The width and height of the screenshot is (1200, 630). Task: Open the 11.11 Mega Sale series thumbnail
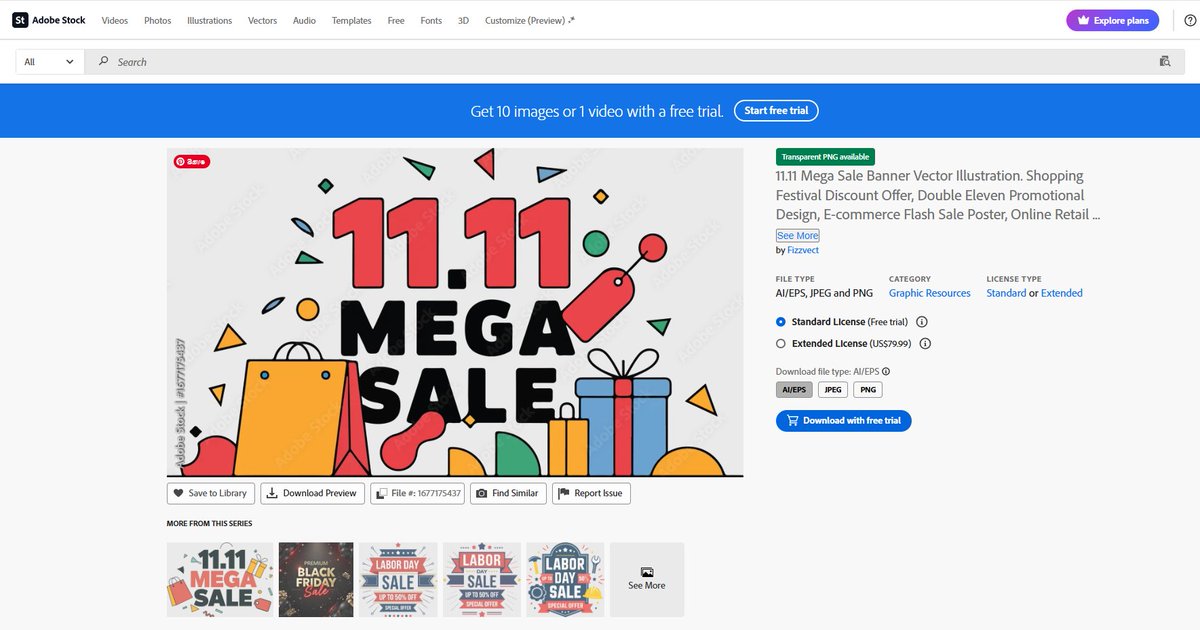click(220, 579)
